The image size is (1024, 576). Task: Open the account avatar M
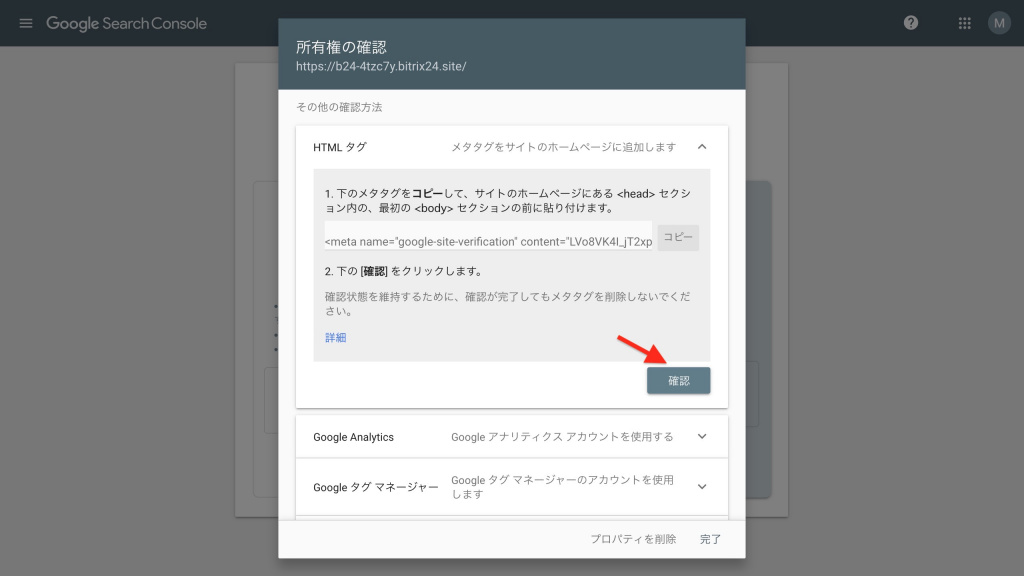coord(999,24)
